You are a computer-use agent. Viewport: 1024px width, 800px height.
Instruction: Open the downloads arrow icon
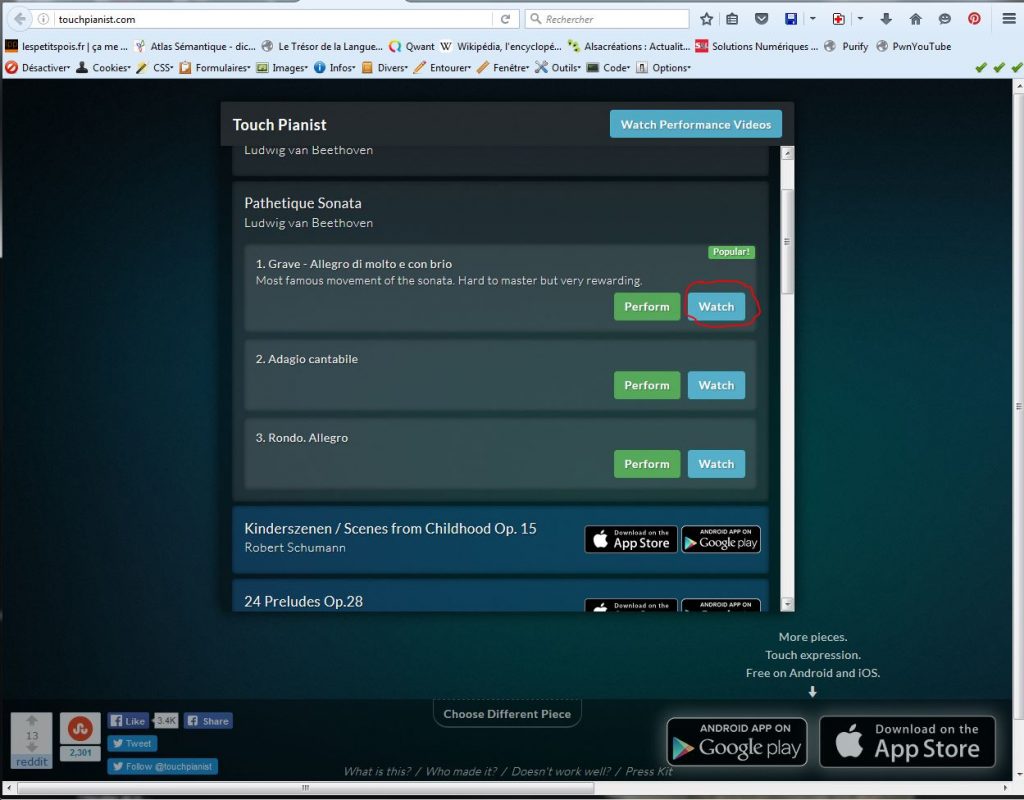(x=886, y=19)
